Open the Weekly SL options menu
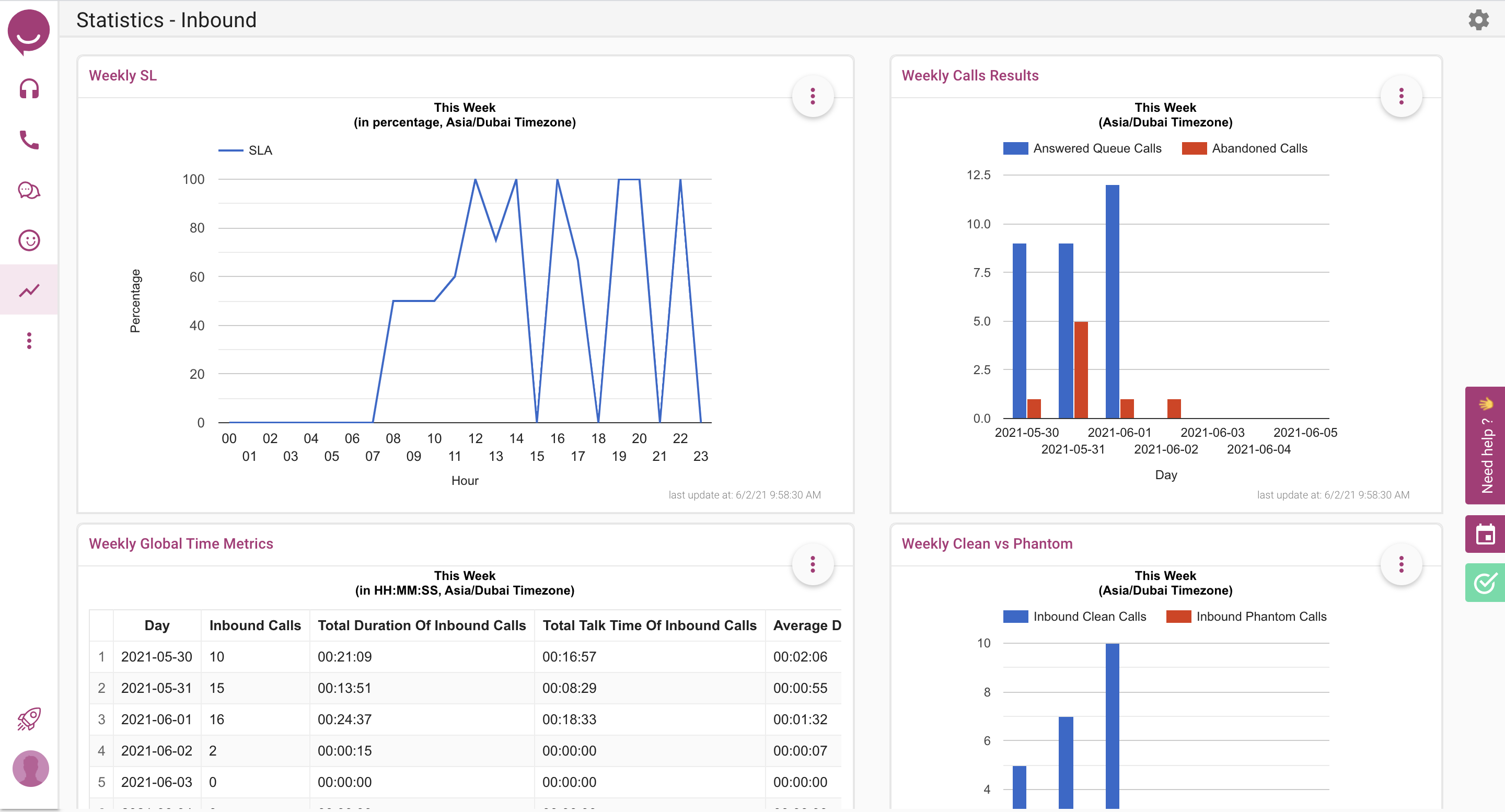 coord(813,96)
